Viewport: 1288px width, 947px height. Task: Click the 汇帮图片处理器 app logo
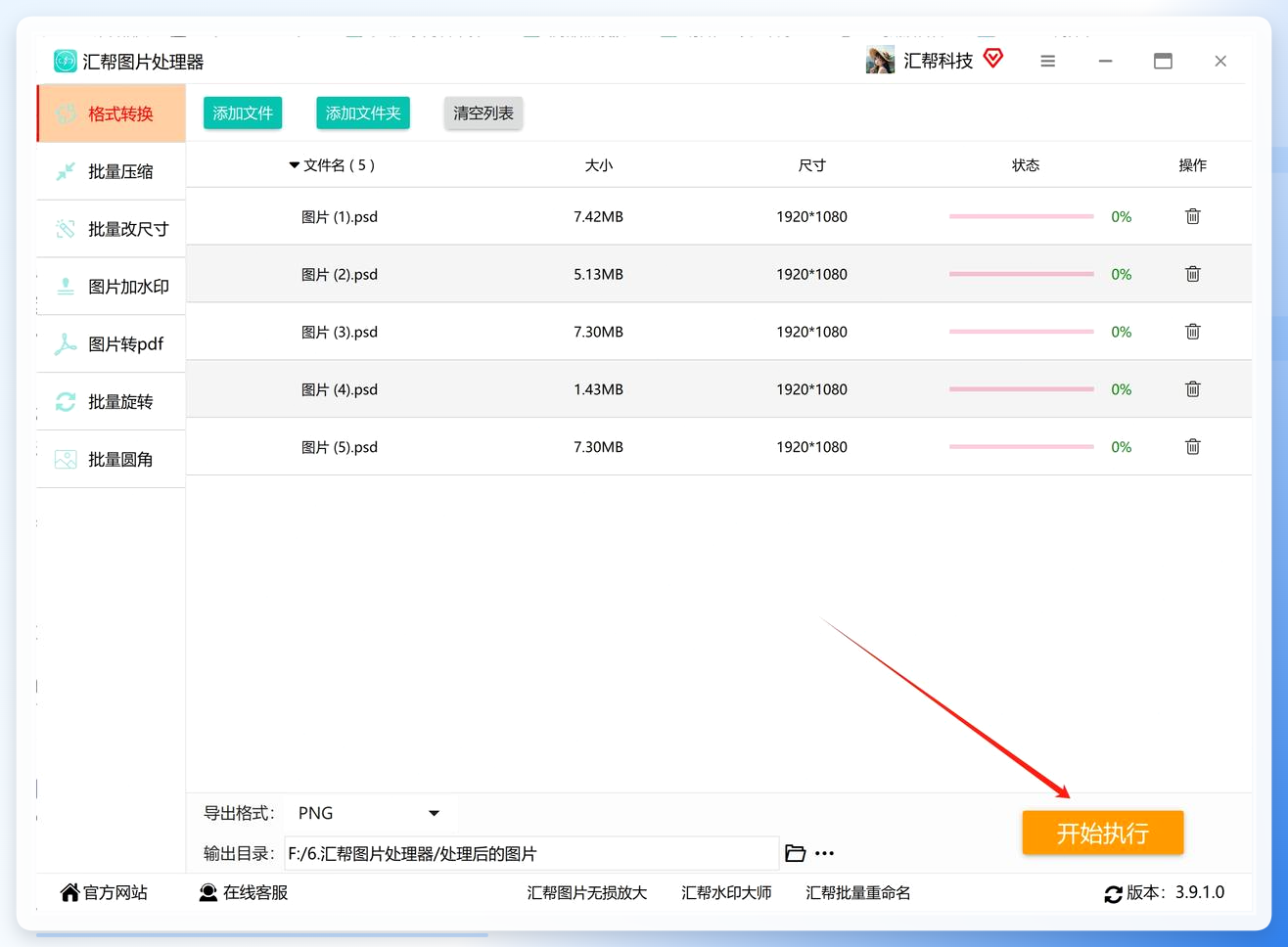(66, 62)
